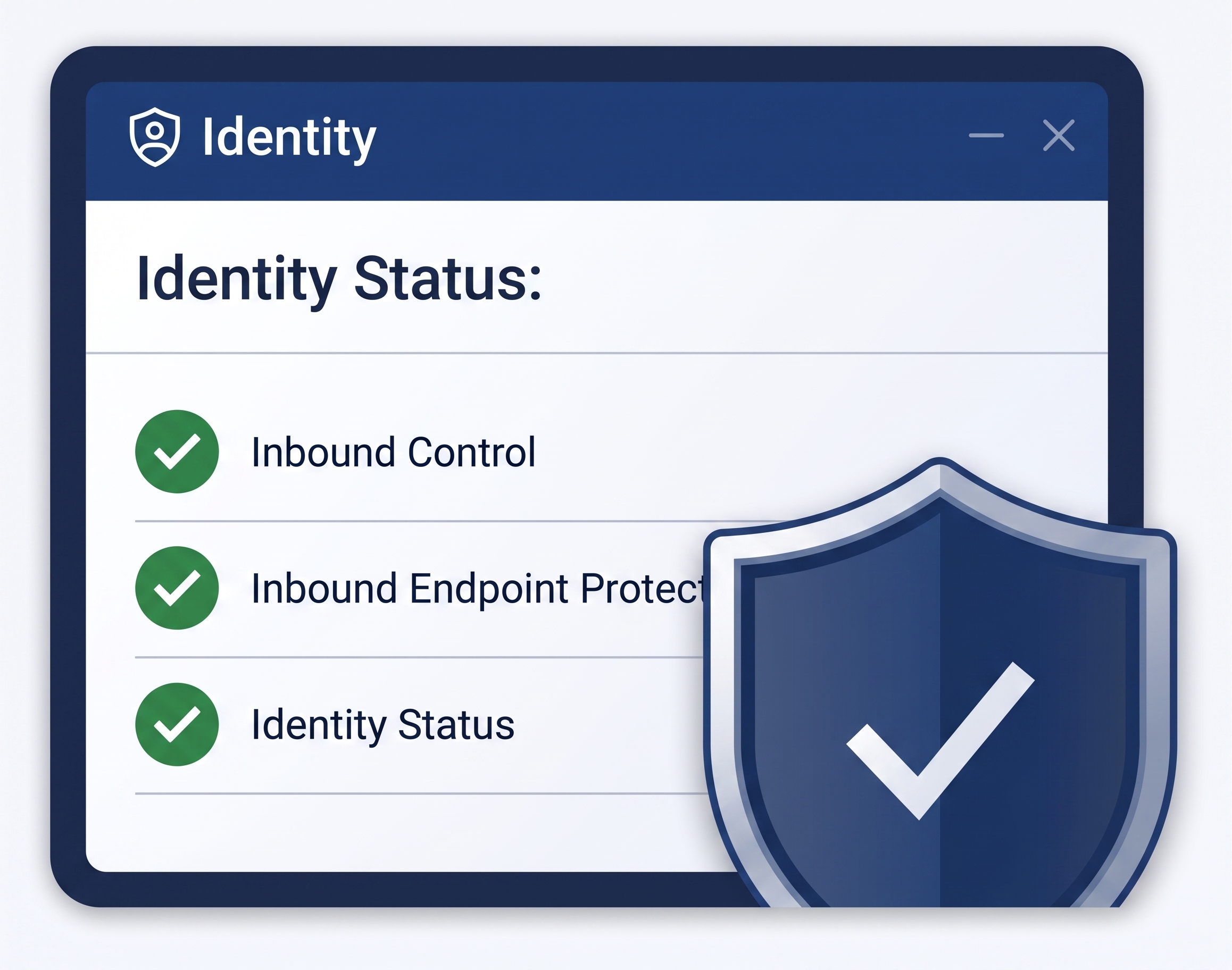Click the white checkmark inside the big shield
The width and height of the screenshot is (1232, 970).
[940, 741]
